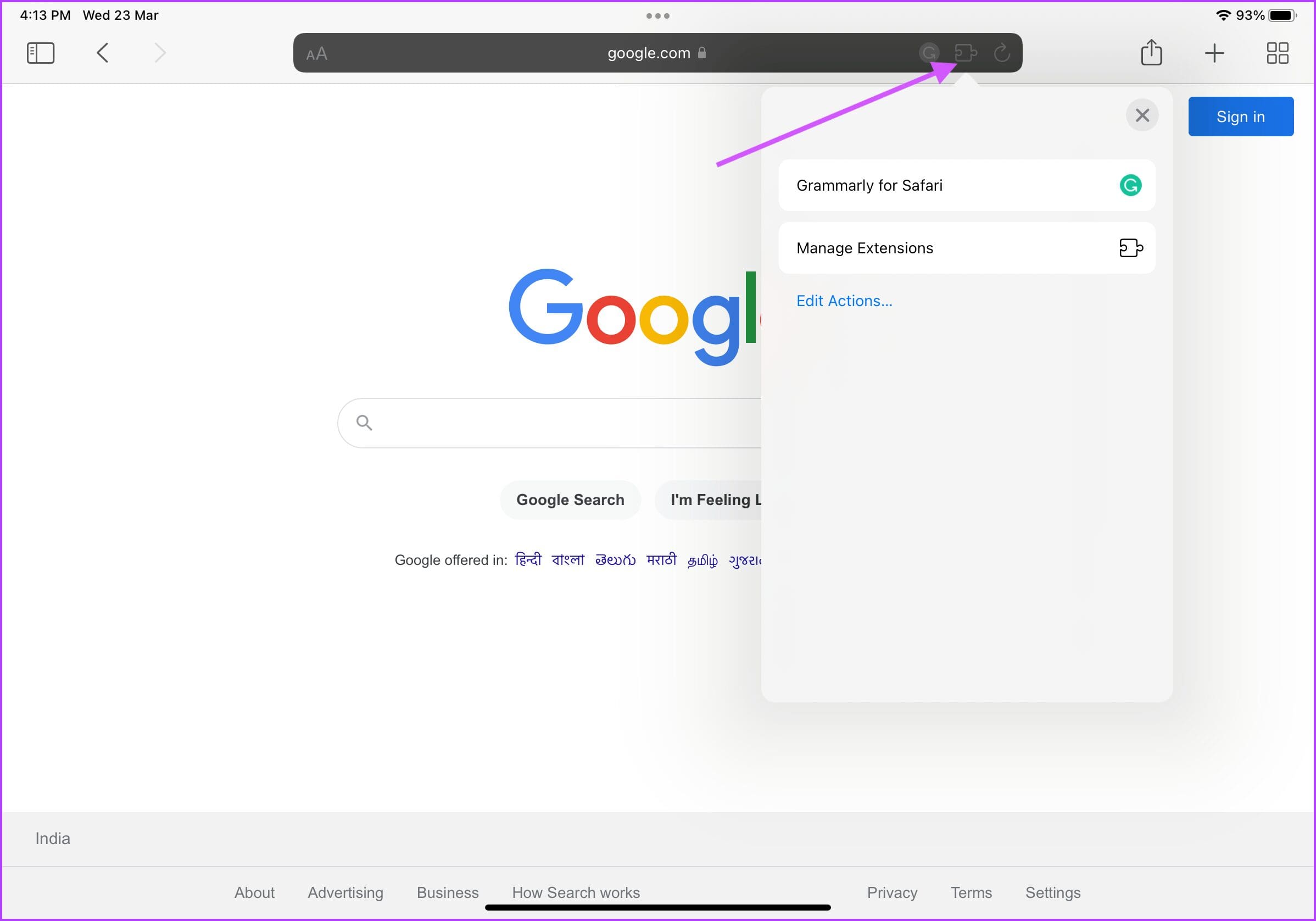Click the I'm Feeling Lucky button
Image resolution: width=1316 pixels, height=921 pixels.
pyautogui.click(x=709, y=500)
